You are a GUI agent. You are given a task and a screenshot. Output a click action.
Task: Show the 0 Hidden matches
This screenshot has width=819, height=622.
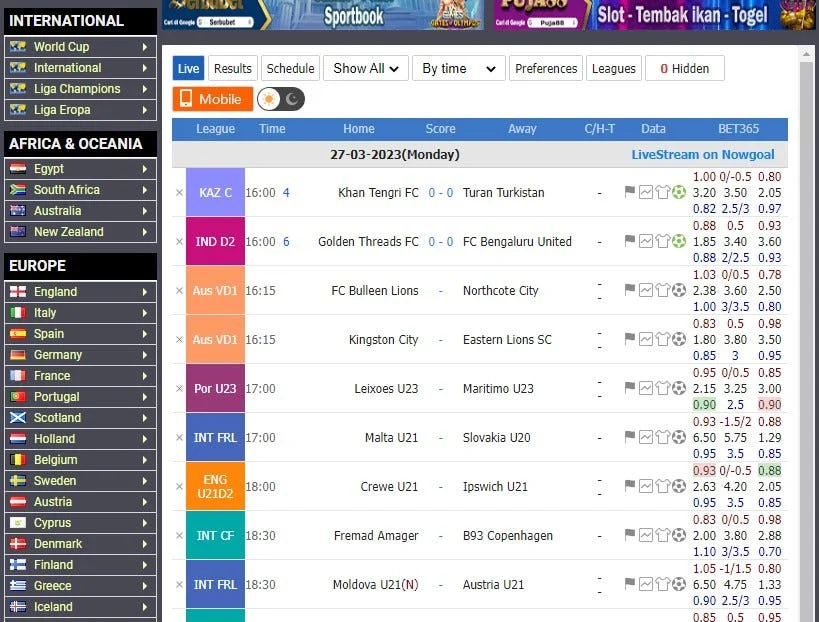(x=685, y=68)
